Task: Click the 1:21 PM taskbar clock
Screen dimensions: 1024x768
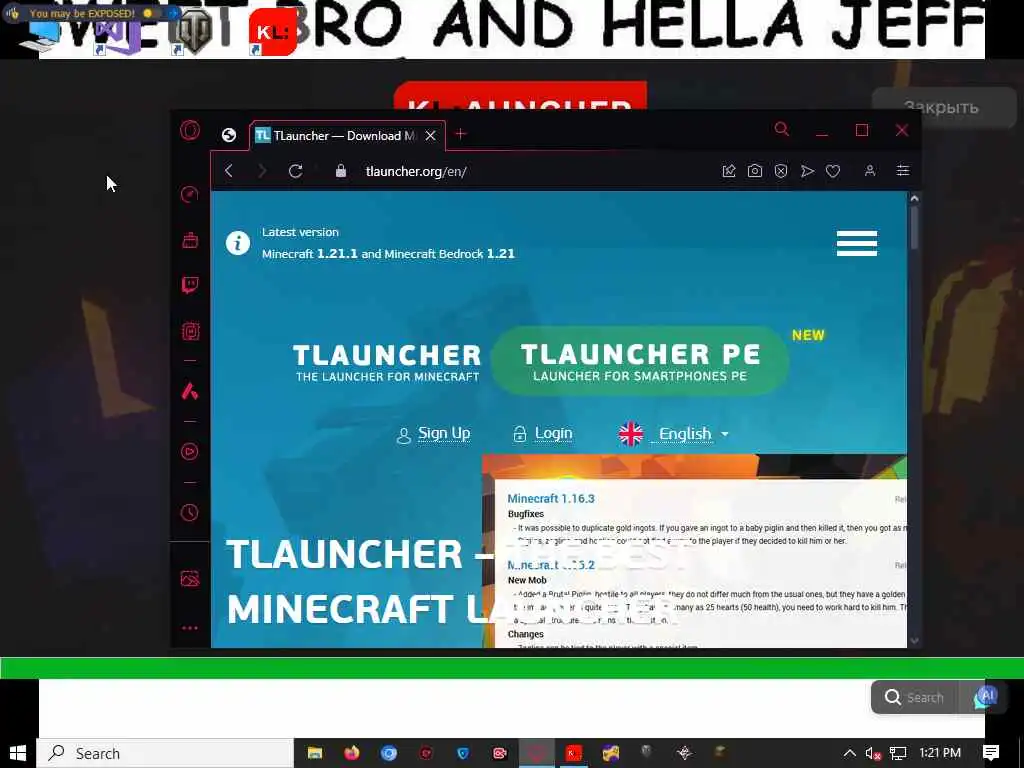Action: (x=940, y=753)
